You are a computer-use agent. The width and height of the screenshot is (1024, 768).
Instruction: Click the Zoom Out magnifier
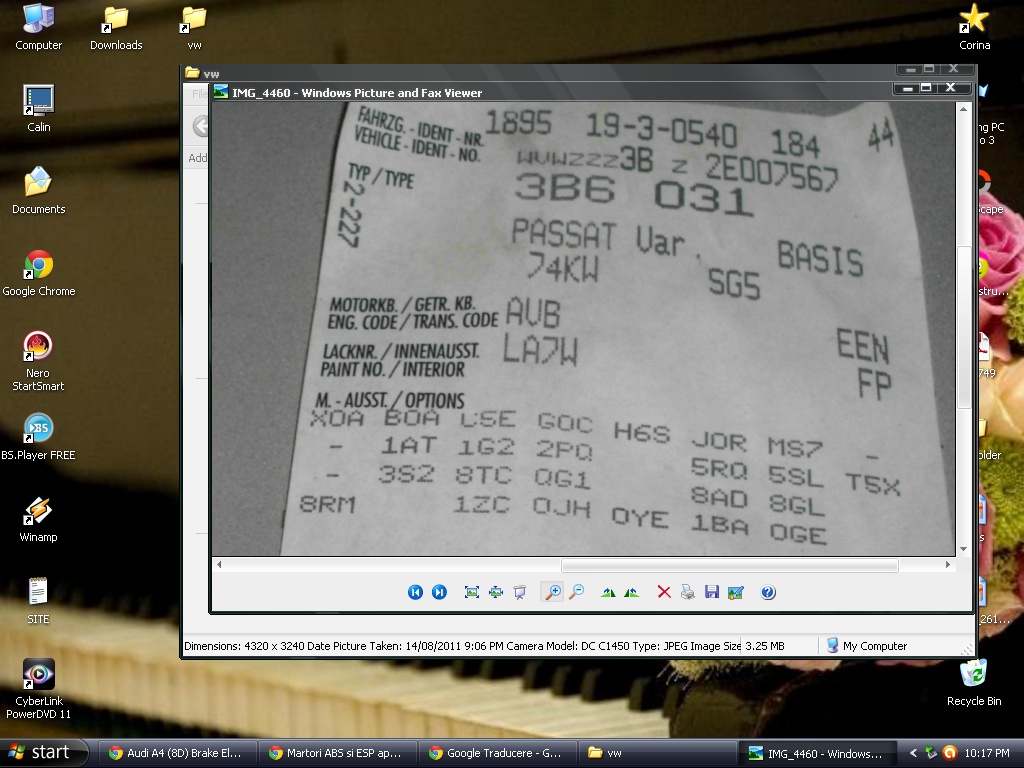(577, 592)
